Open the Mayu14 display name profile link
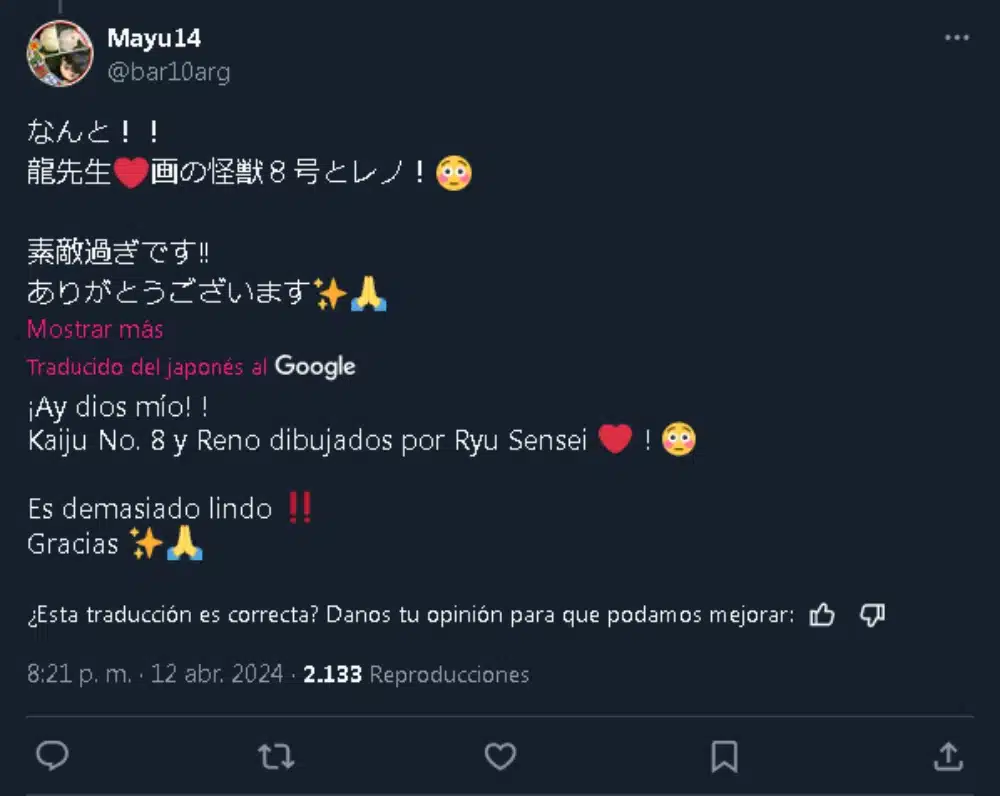Viewport: 1000px width, 796px height. (x=154, y=38)
